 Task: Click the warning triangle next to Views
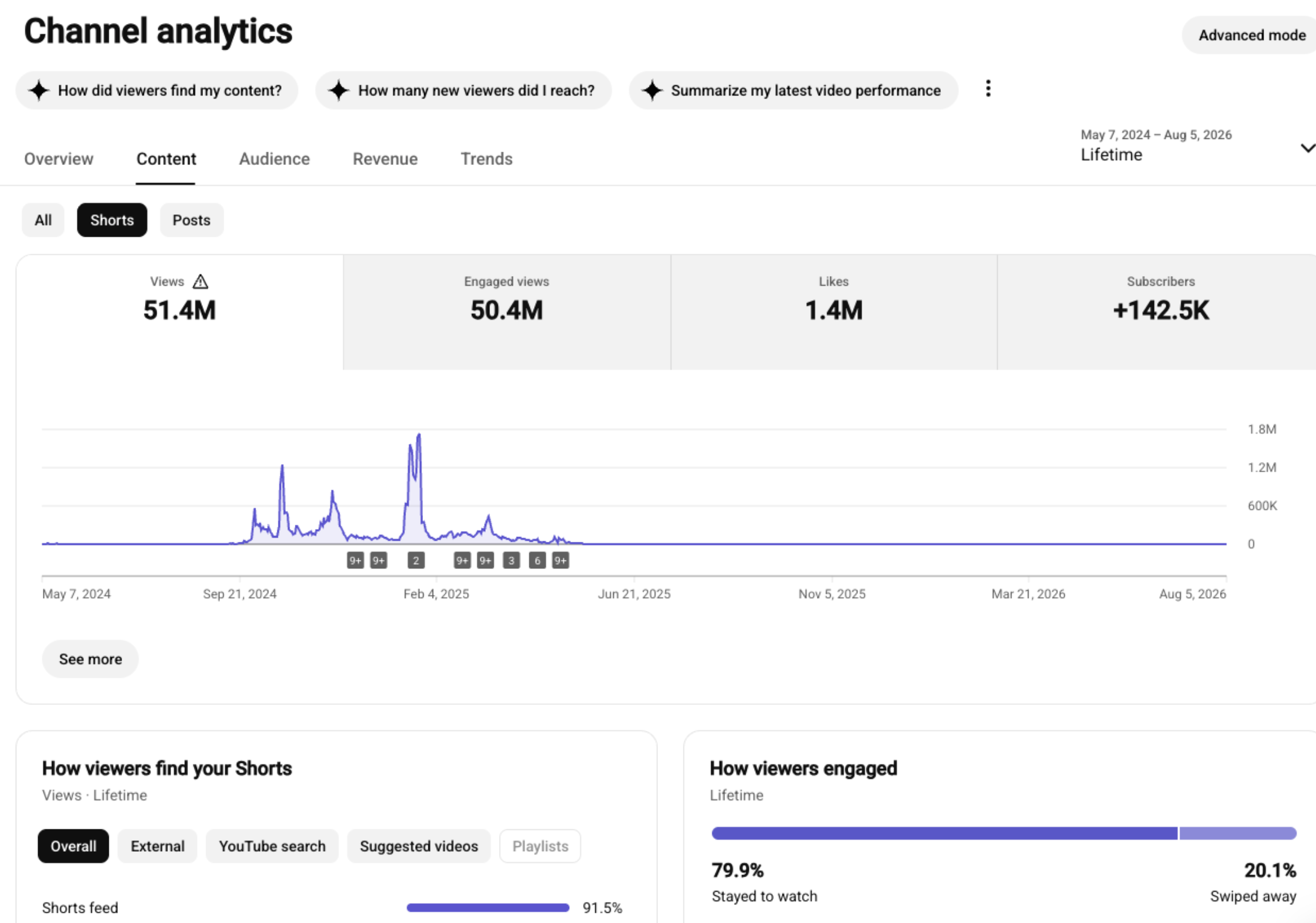(201, 281)
